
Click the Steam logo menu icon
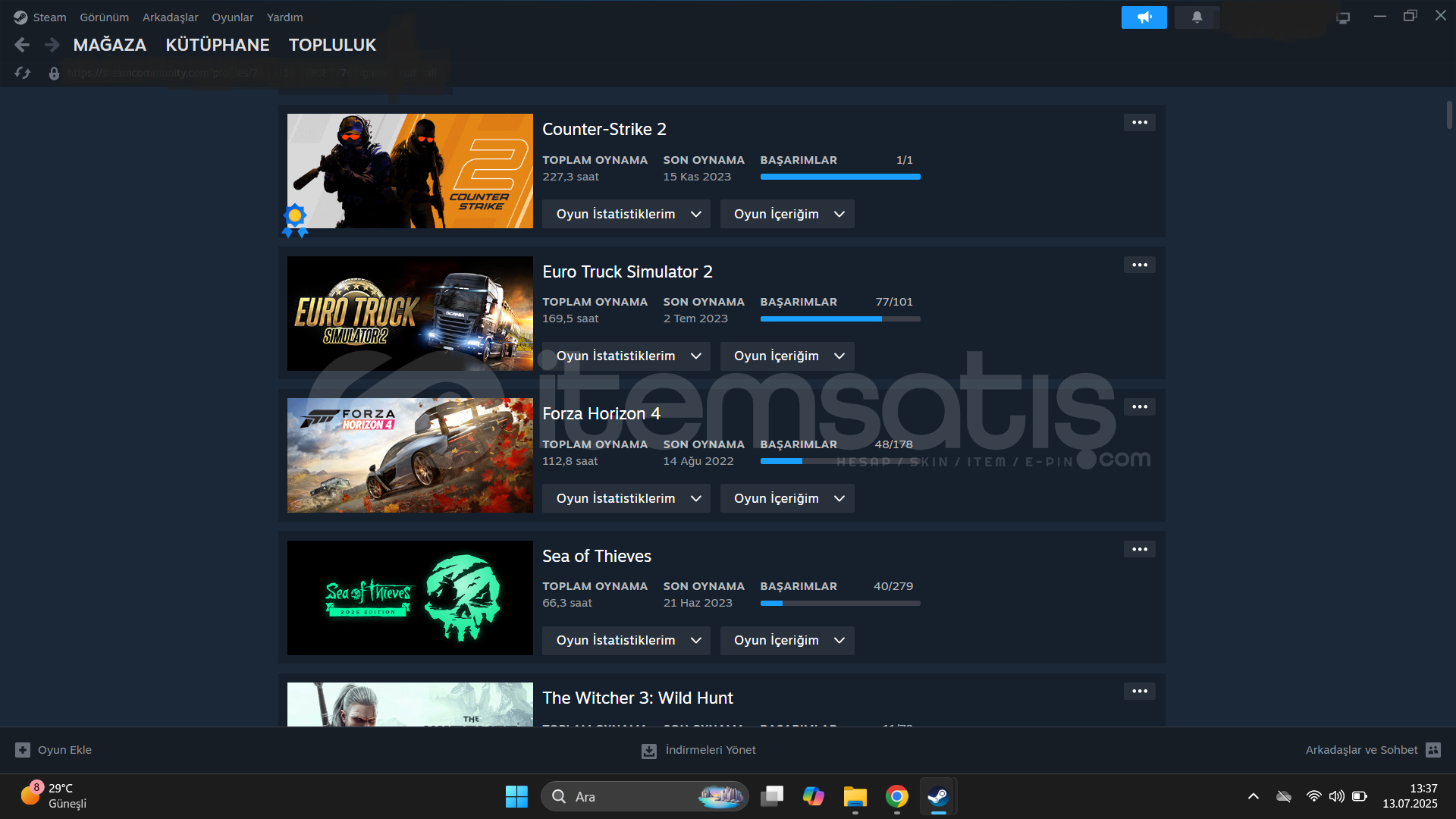(x=20, y=17)
